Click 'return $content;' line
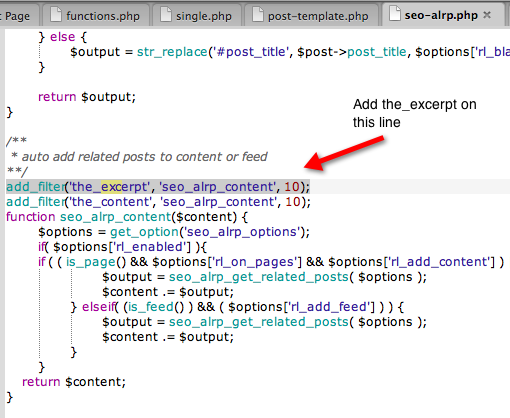The width and height of the screenshot is (510, 418). click(74, 382)
